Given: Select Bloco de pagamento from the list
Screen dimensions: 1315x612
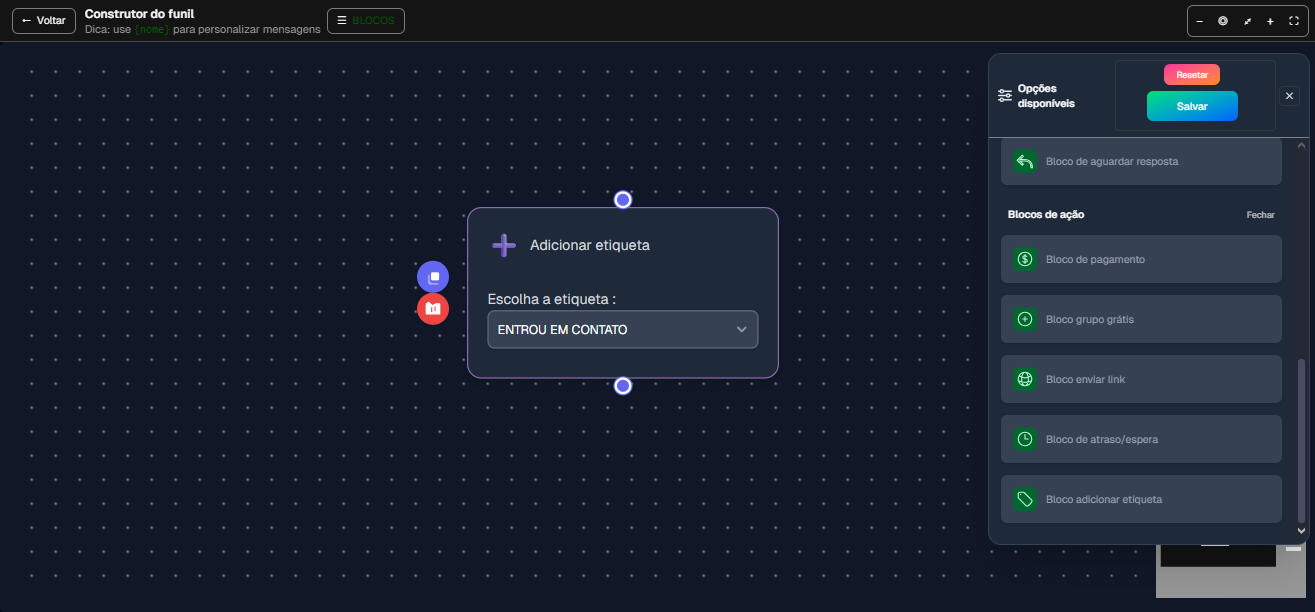Looking at the screenshot, I should point(1141,259).
